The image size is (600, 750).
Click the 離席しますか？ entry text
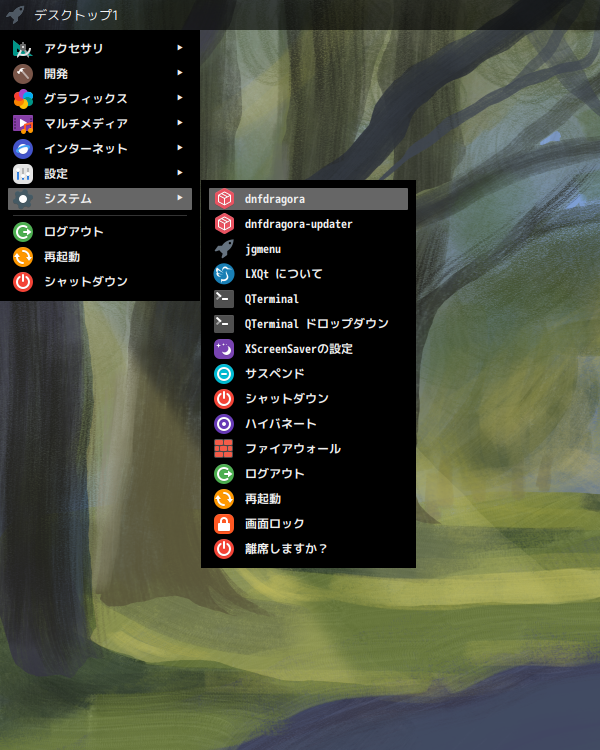point(286,549)
